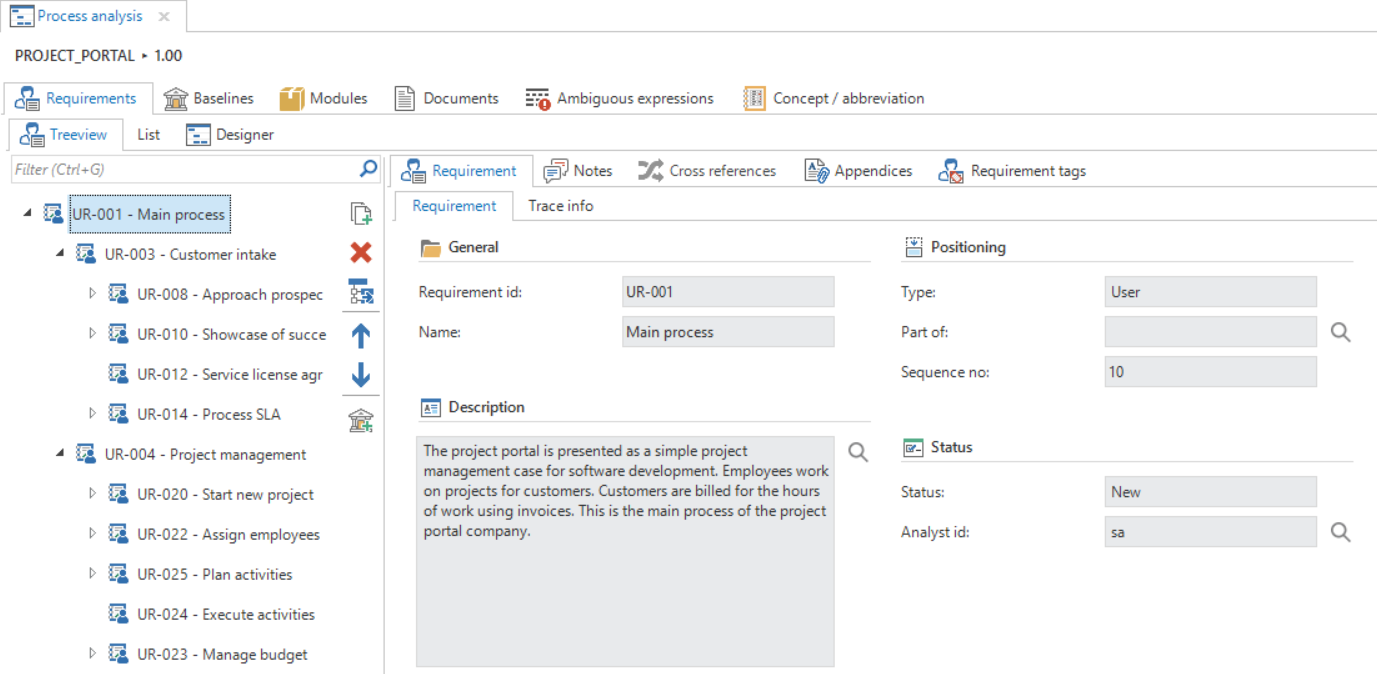Expand UR-008 Approach prospect node
1377x674 pixels.
click(x=92, y=294)
